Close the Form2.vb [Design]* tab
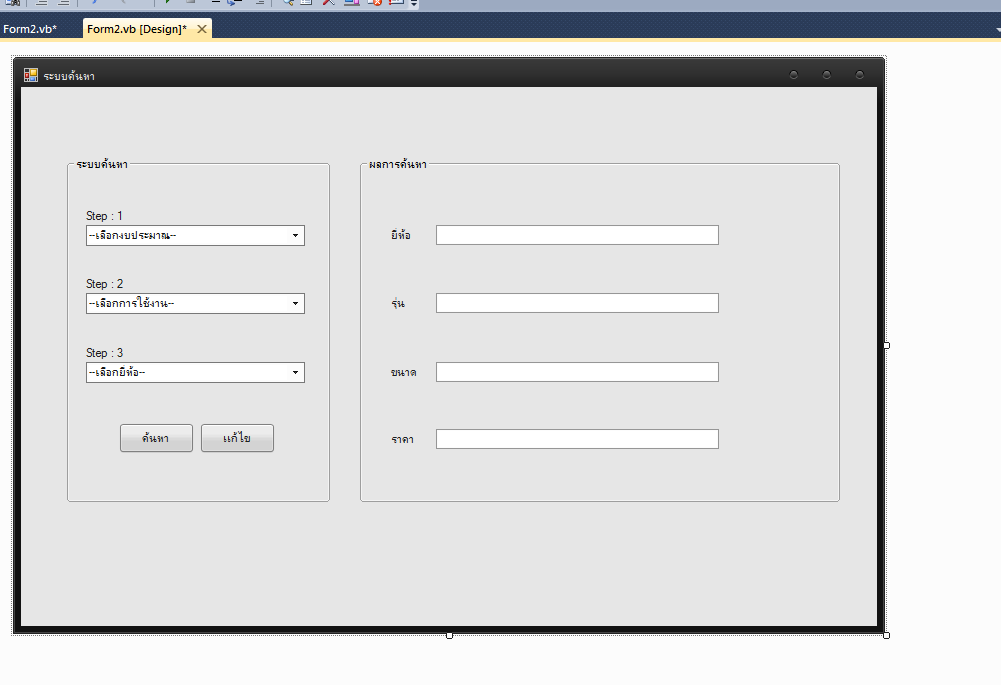The width and height of the screenshot is (1001, 685). click(202, 29)
